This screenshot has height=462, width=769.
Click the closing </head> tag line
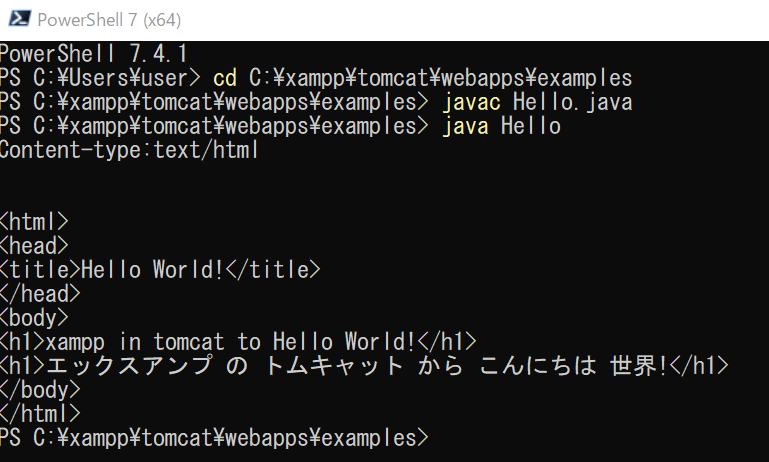point(40,294)
